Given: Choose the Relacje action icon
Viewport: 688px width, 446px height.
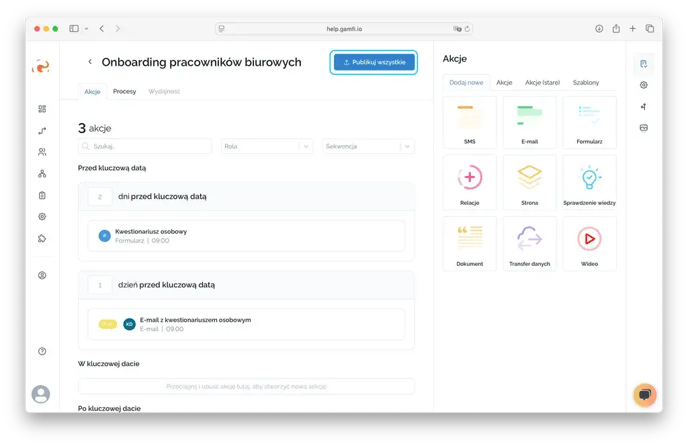Looking at the screenshot, I should (x=469, y=182).
